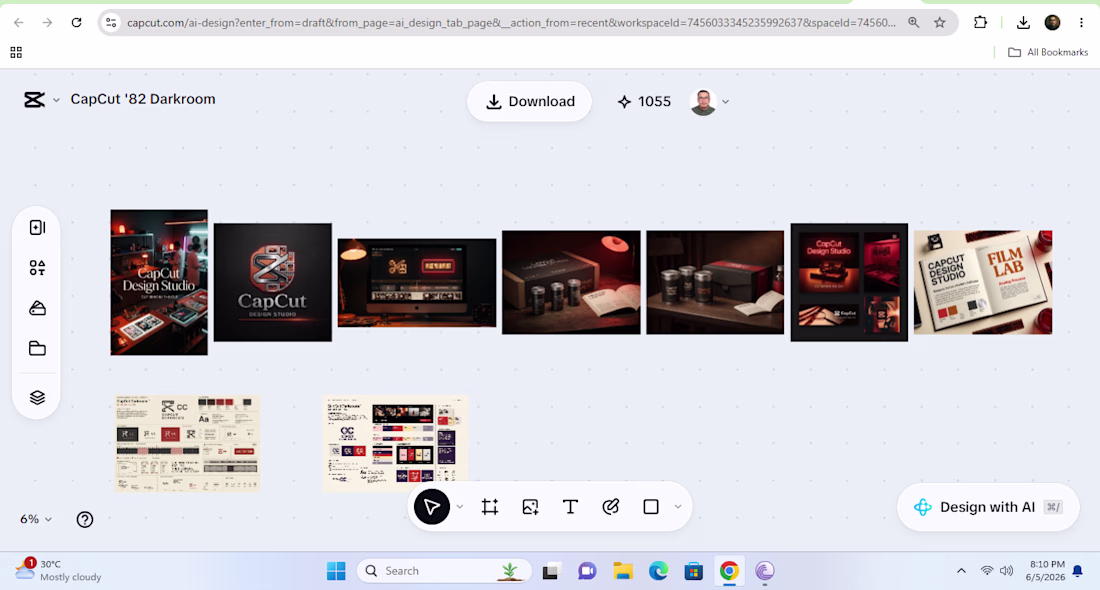Click the Windows taskbar Search box
Viewport: 1100px width, 590px height.
coord(444,571)
